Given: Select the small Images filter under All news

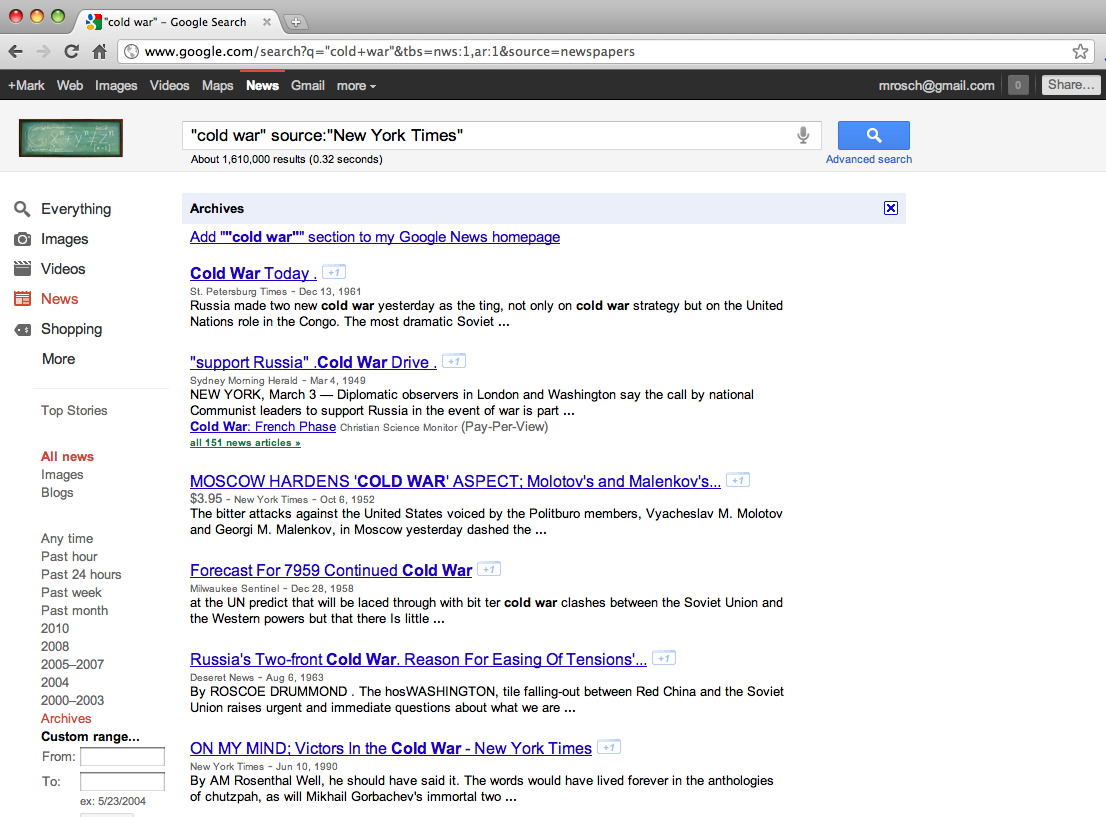Looking at the screenshot, I should (x=62, y=475).
